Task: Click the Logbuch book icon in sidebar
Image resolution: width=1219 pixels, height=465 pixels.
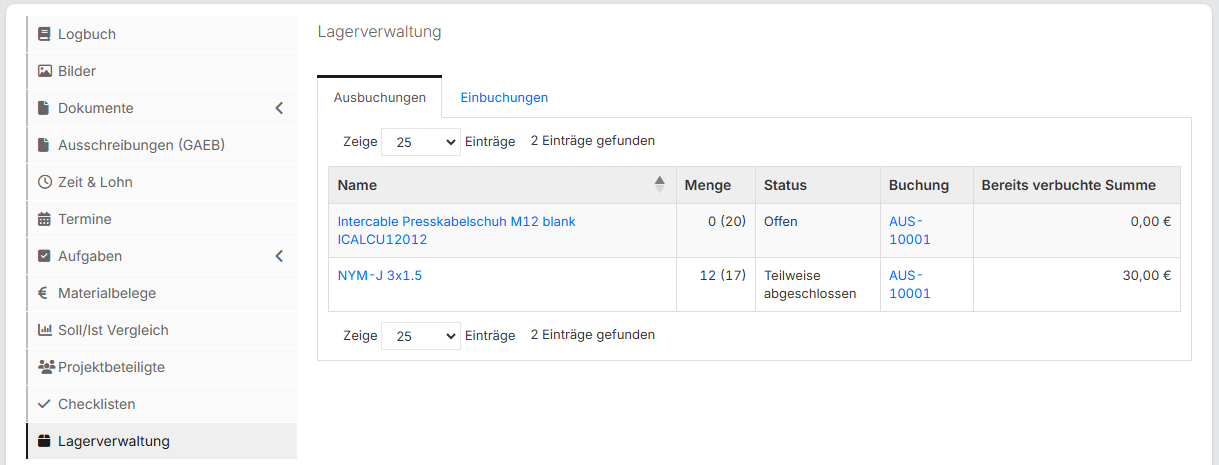Action: click(x=44, y=34)
